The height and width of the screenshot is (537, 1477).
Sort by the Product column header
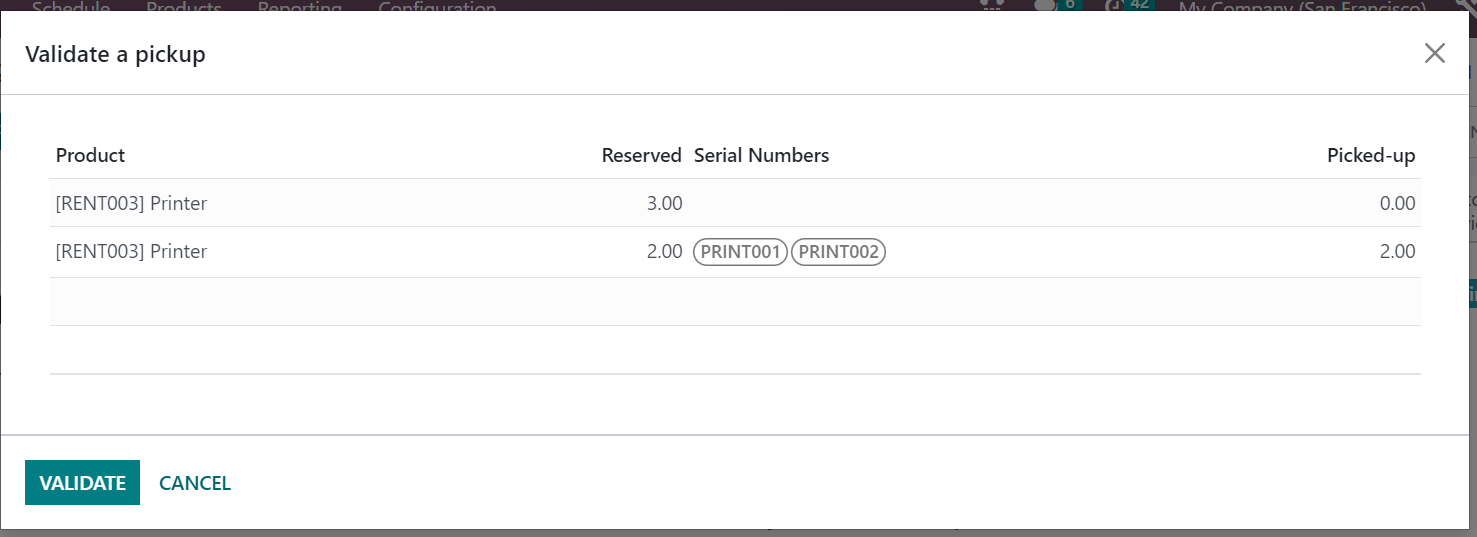pyautogui.click(x=90, y=155)
